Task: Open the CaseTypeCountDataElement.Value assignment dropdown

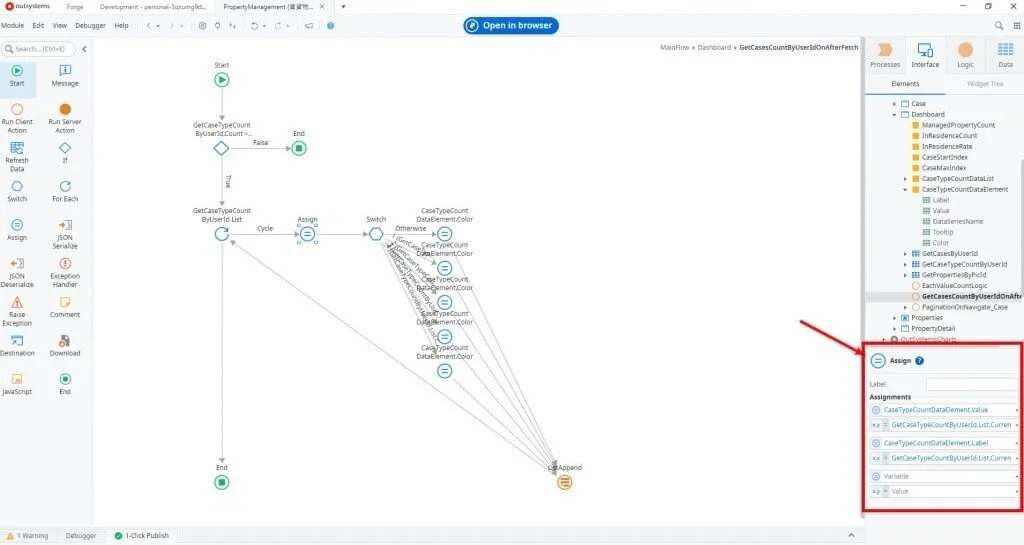Action: pos(1016,410)
